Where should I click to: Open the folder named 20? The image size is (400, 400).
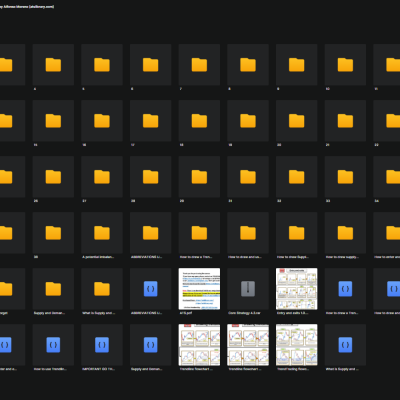pyautogui.click(x=297, y=121)
